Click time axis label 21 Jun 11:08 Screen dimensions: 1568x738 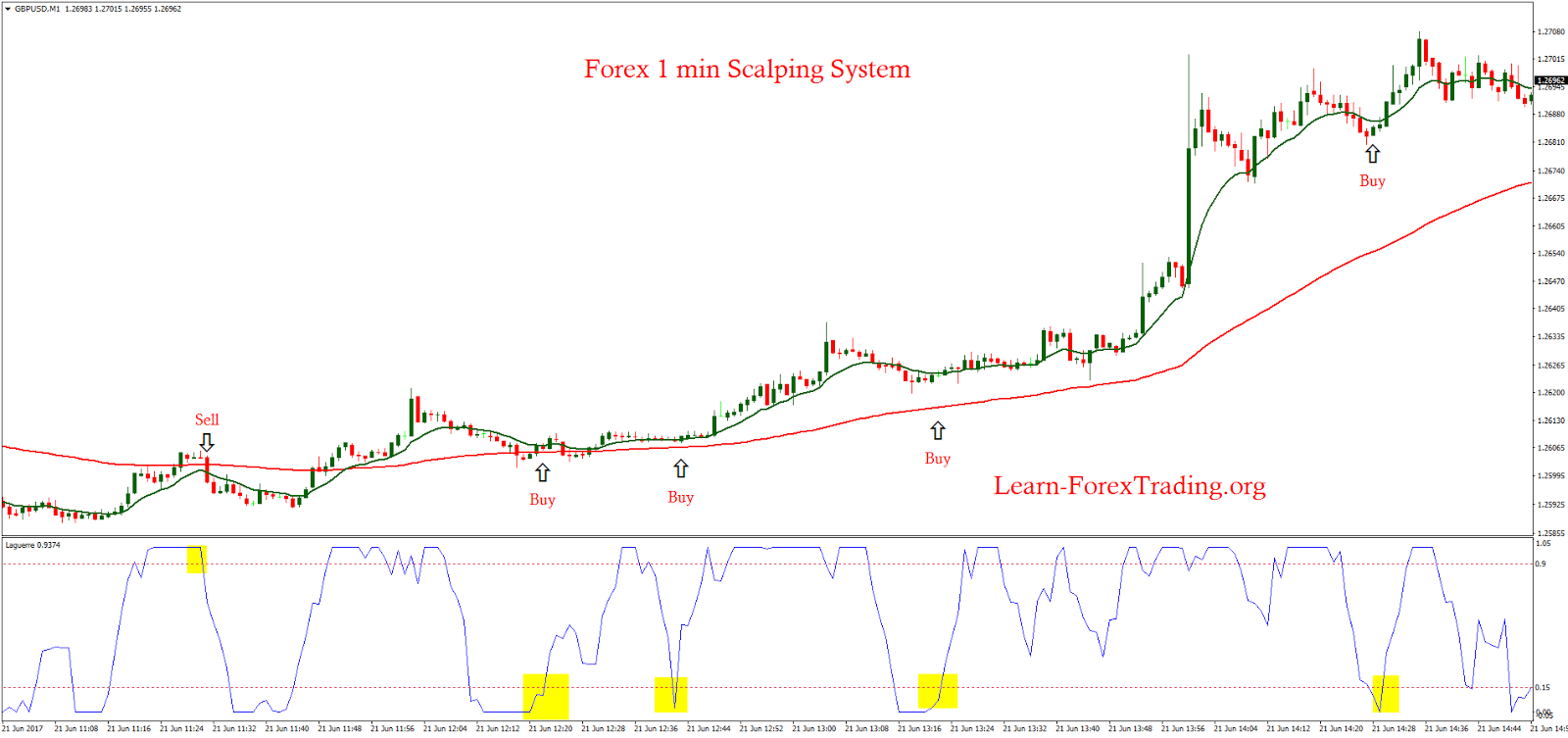[x=76, y=729]
